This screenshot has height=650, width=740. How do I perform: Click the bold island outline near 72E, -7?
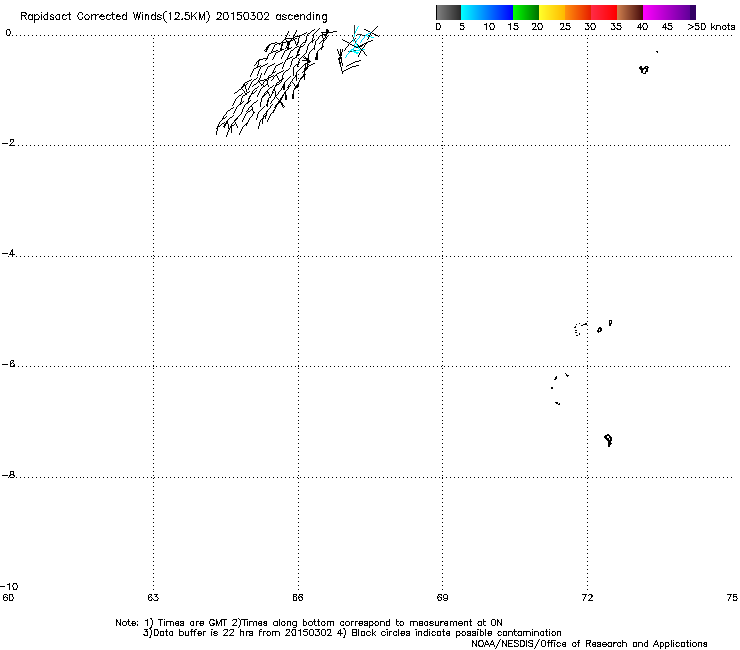608,440
